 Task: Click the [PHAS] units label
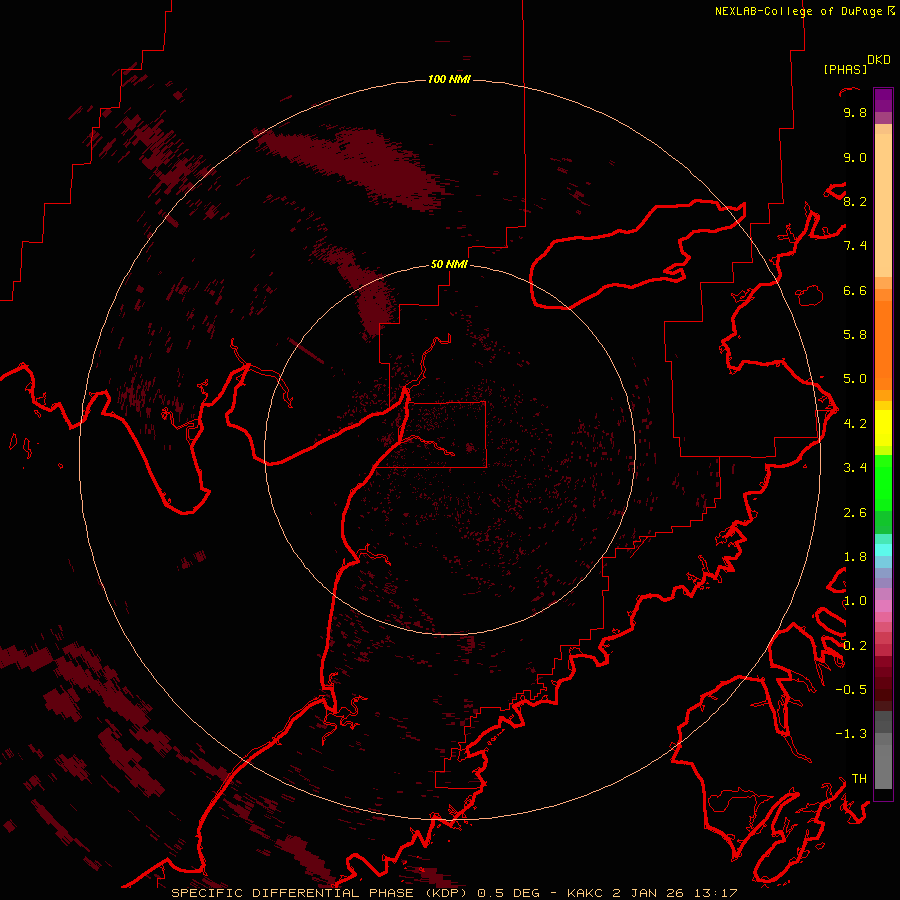[845, 69]
